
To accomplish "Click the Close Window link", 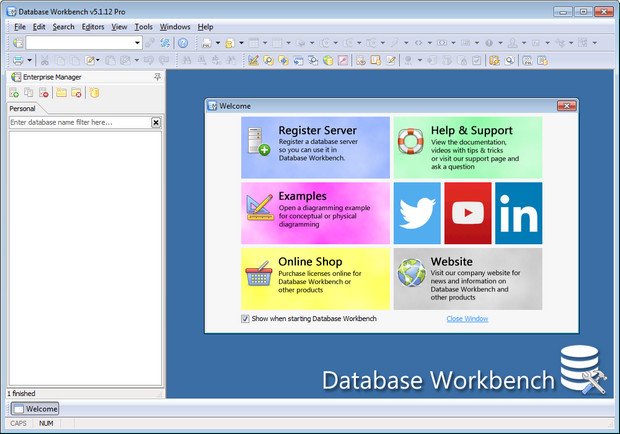I will 467,319.
